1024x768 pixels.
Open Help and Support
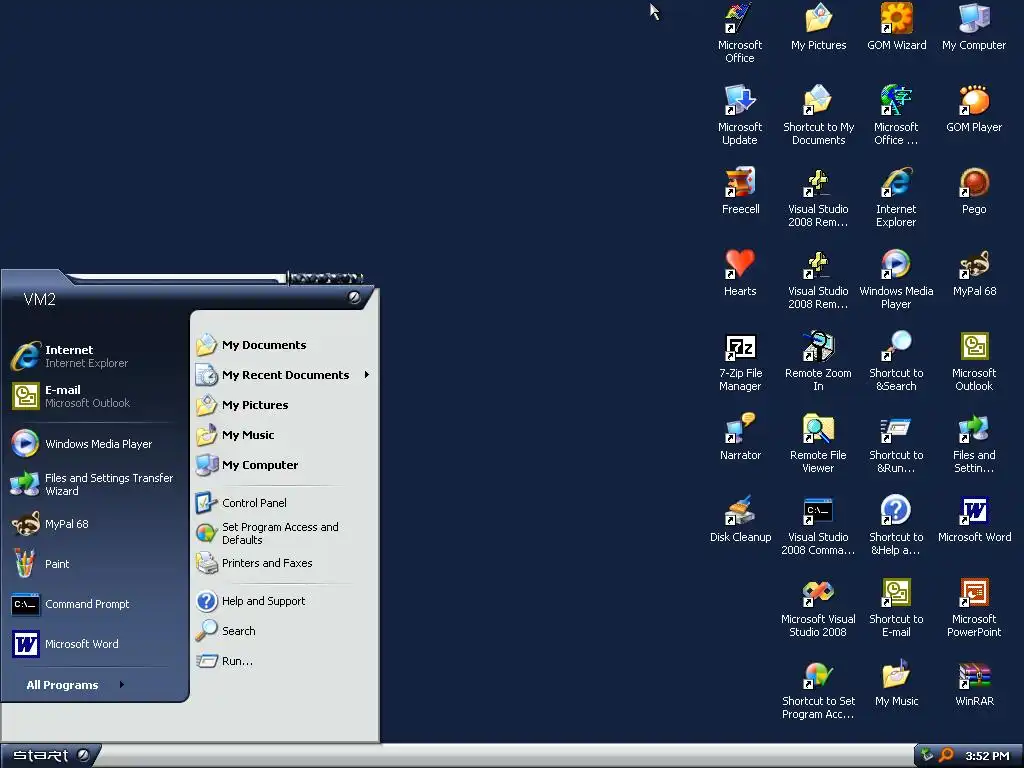pyautogui.click(x=284, y=601)
